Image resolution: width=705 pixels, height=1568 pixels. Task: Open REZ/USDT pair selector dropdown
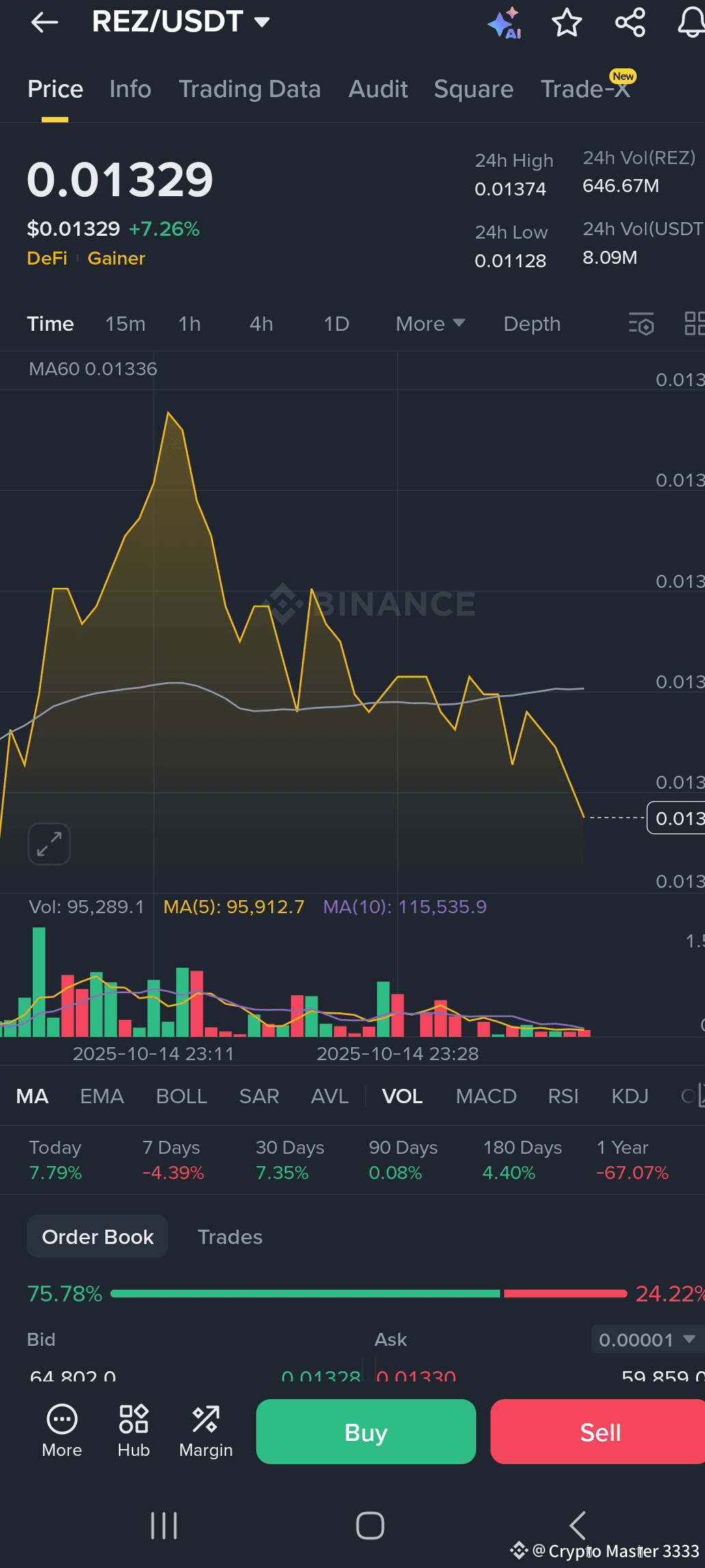pos(181,22)
